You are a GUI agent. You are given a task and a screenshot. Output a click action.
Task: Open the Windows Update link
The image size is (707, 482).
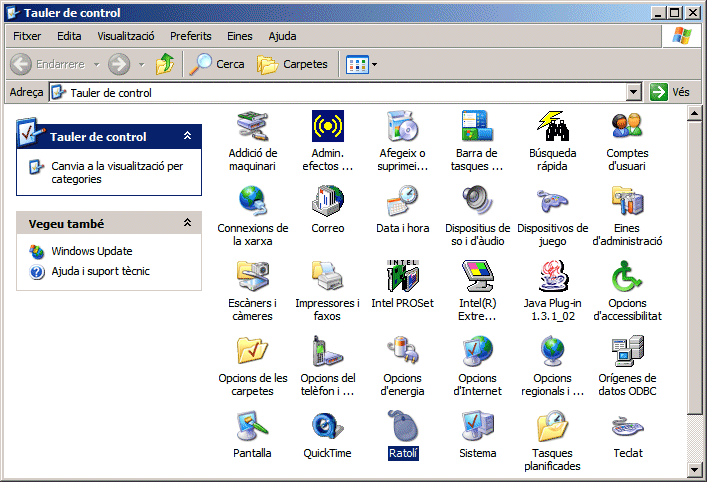pos(92,251)
